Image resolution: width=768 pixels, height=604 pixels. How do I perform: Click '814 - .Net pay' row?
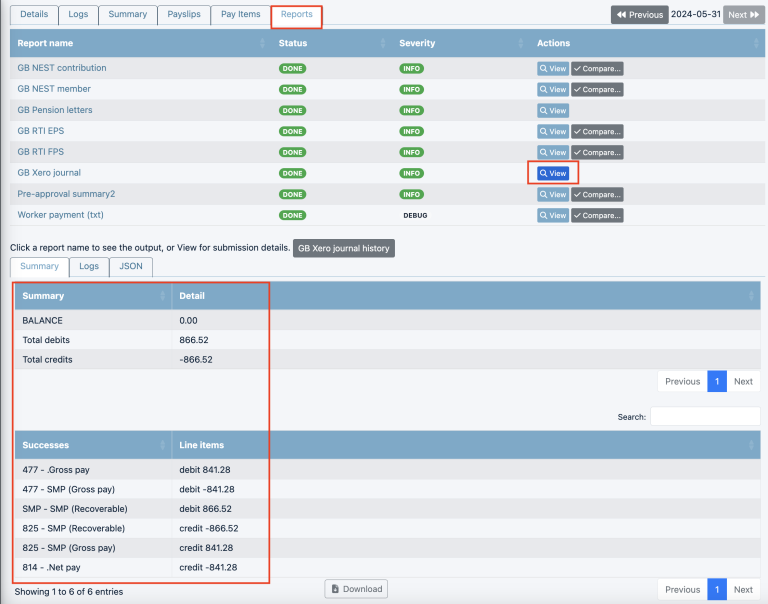click(x=387, y=567)
